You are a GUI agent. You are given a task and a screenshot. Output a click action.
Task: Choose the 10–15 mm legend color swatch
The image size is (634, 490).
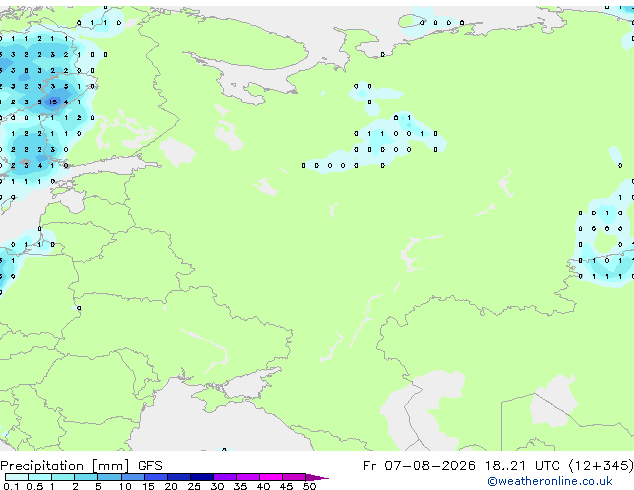132,477
